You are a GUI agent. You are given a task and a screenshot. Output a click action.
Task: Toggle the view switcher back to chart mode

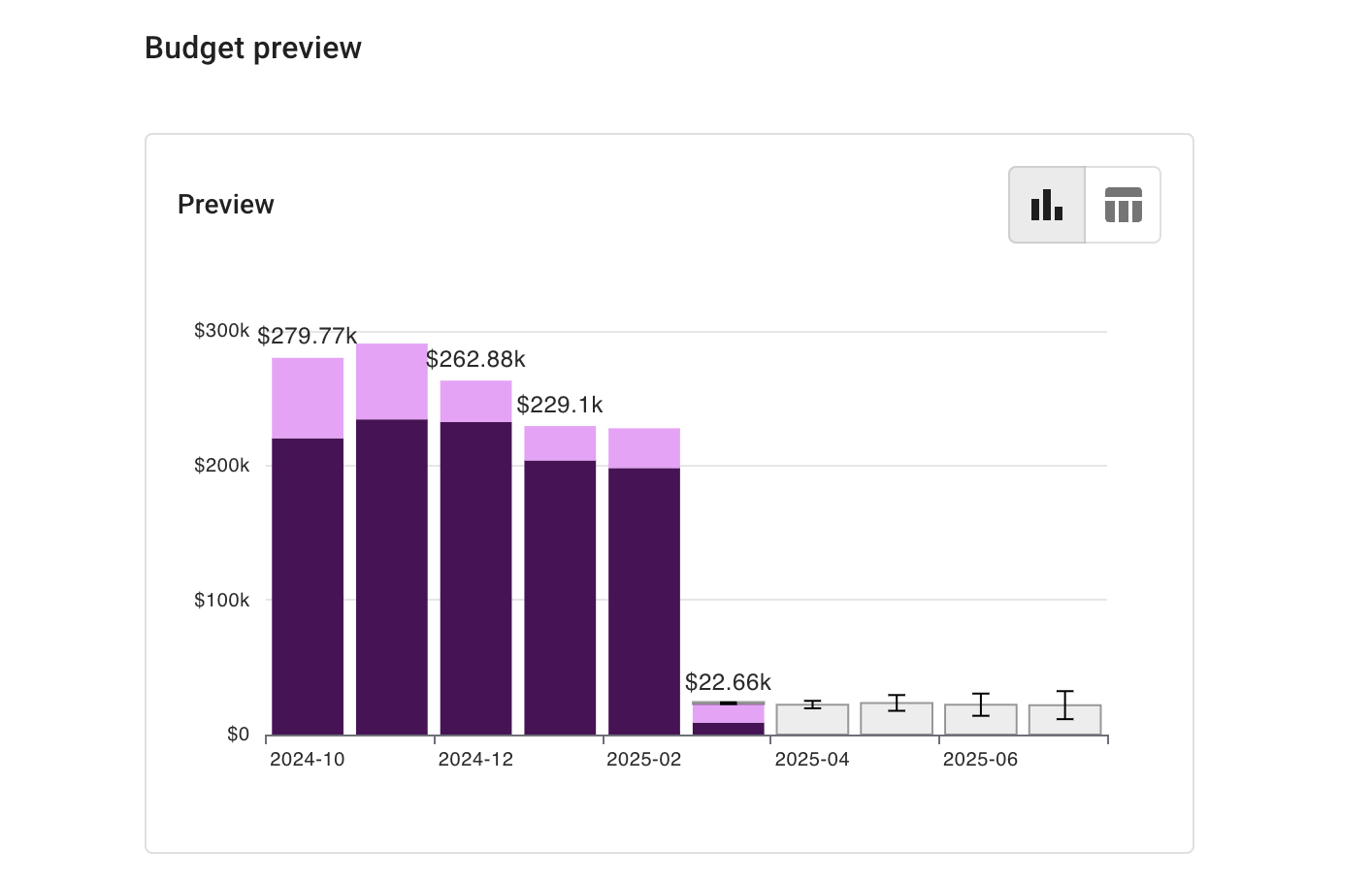(x=1046, y=205)
